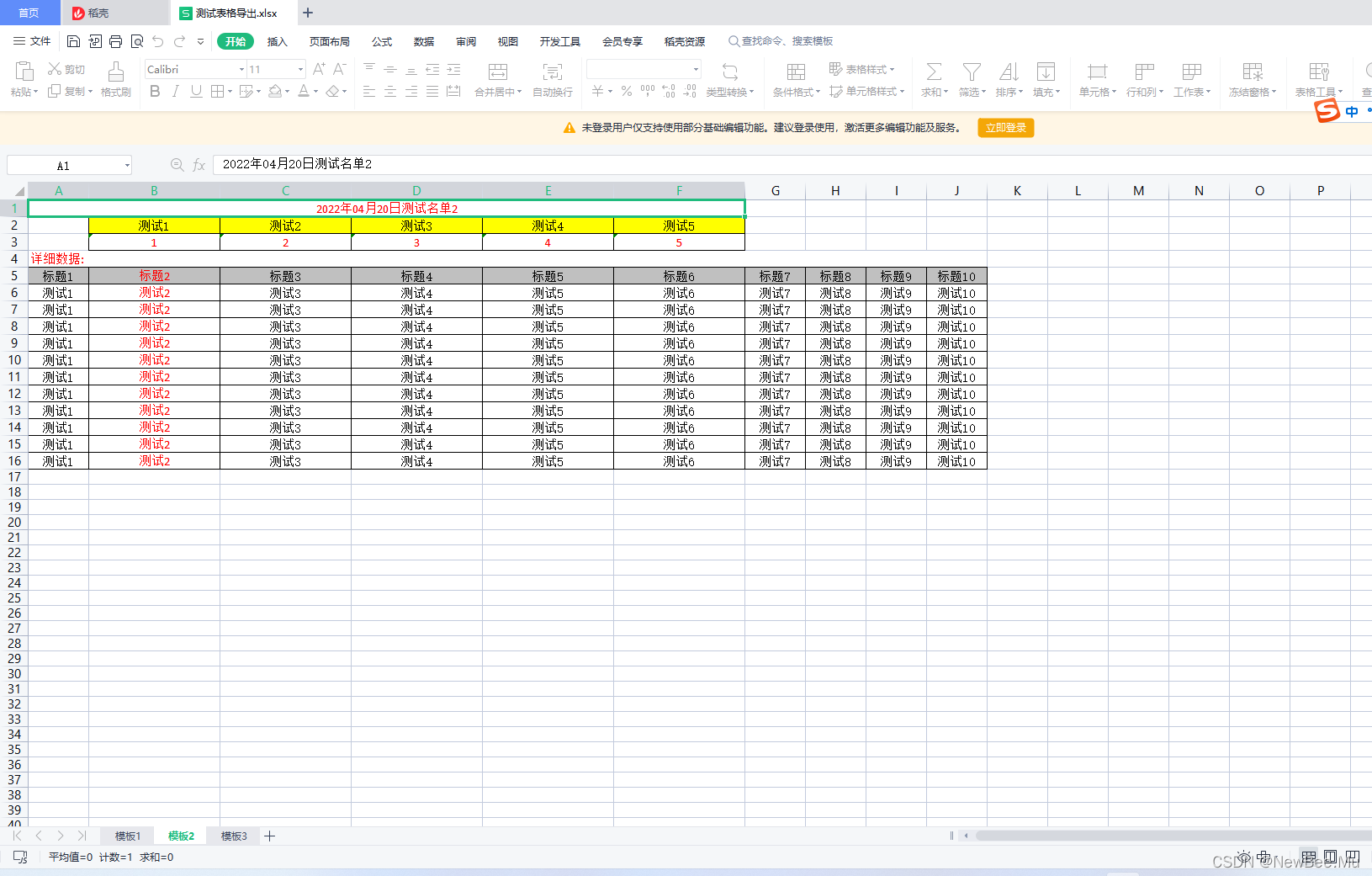Screen dimensions: 1372x876
Task: Go to the 首页 home tab
Action: coord(29,13)
